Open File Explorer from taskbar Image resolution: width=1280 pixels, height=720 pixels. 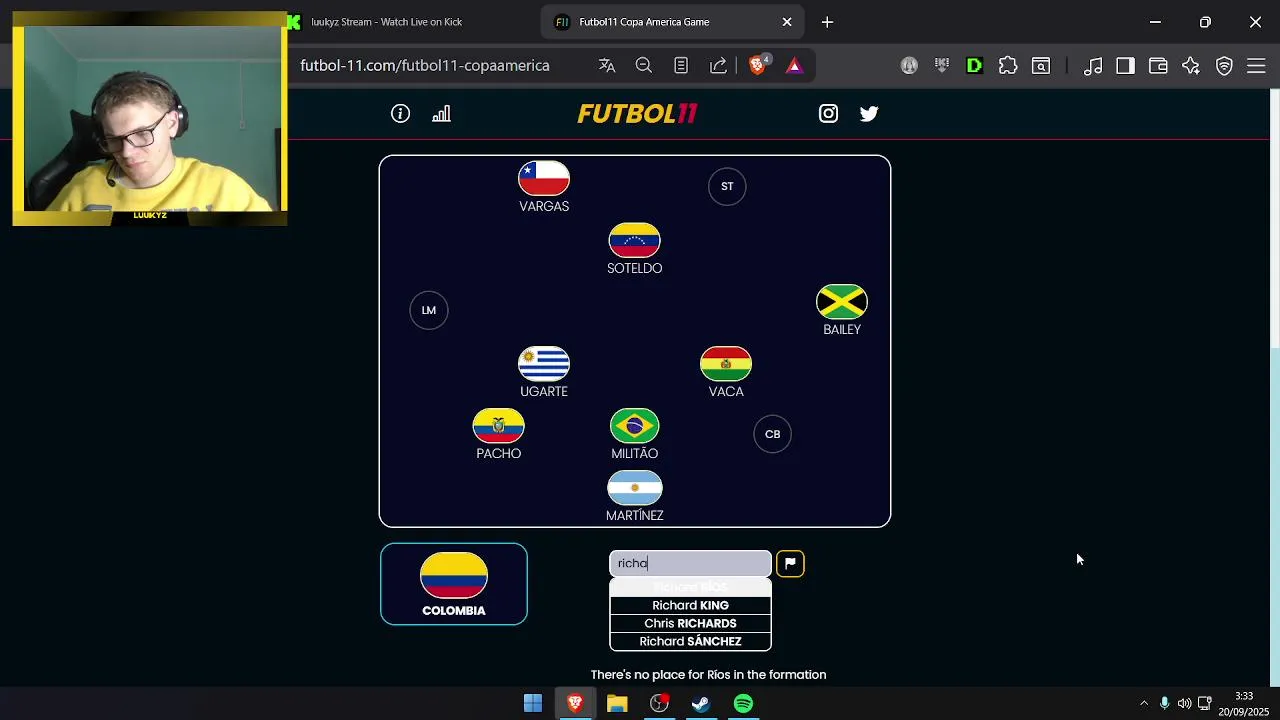click(x=617, y=704)
